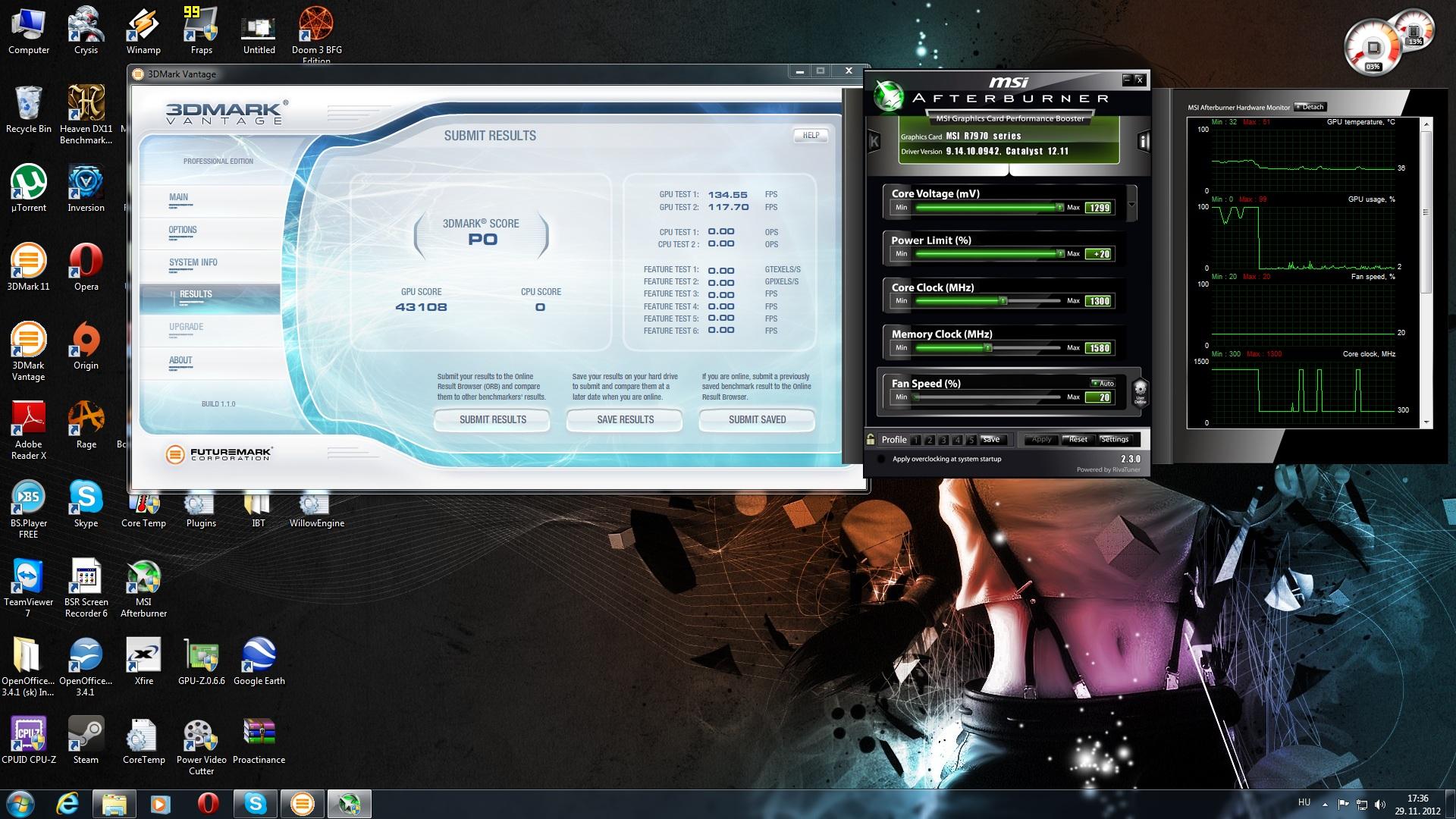
Task: Show hidden system tray icons
Action: point(1325,804)
